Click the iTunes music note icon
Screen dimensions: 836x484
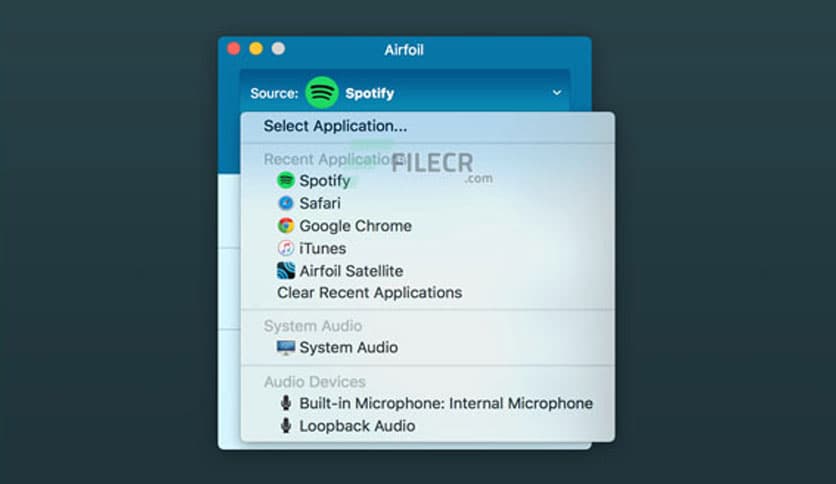pyautogui.click(x=286, y=248)
